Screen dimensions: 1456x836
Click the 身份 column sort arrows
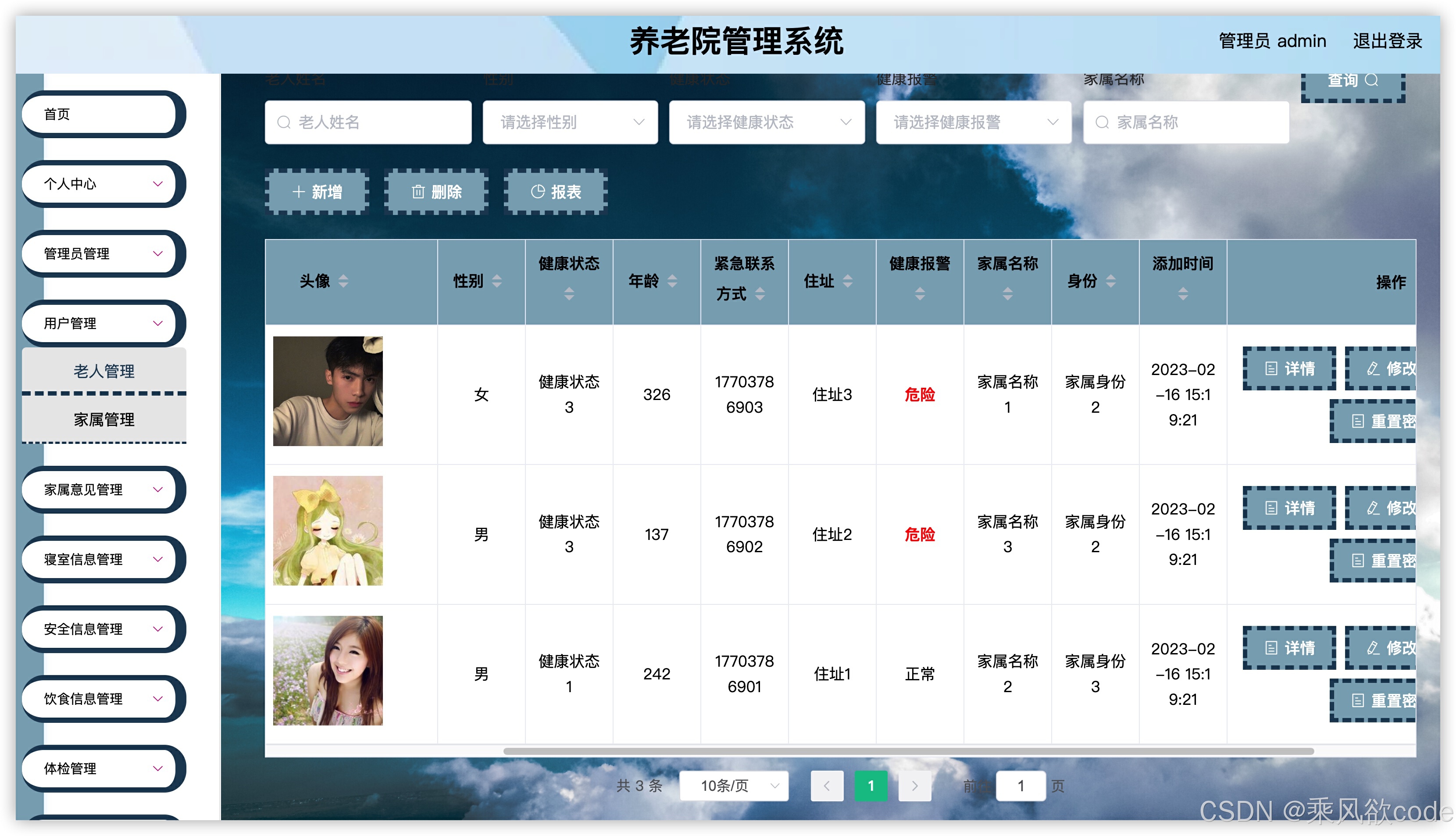click(x=1110, y=281)
